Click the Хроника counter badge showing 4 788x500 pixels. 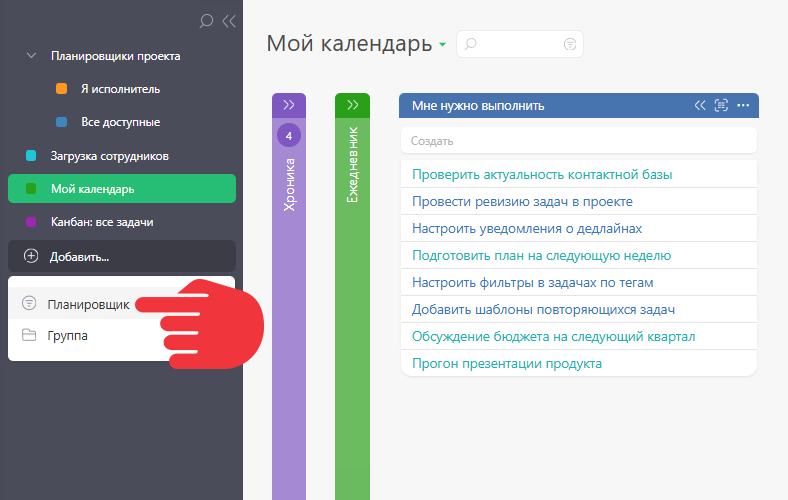coord(289,136)
